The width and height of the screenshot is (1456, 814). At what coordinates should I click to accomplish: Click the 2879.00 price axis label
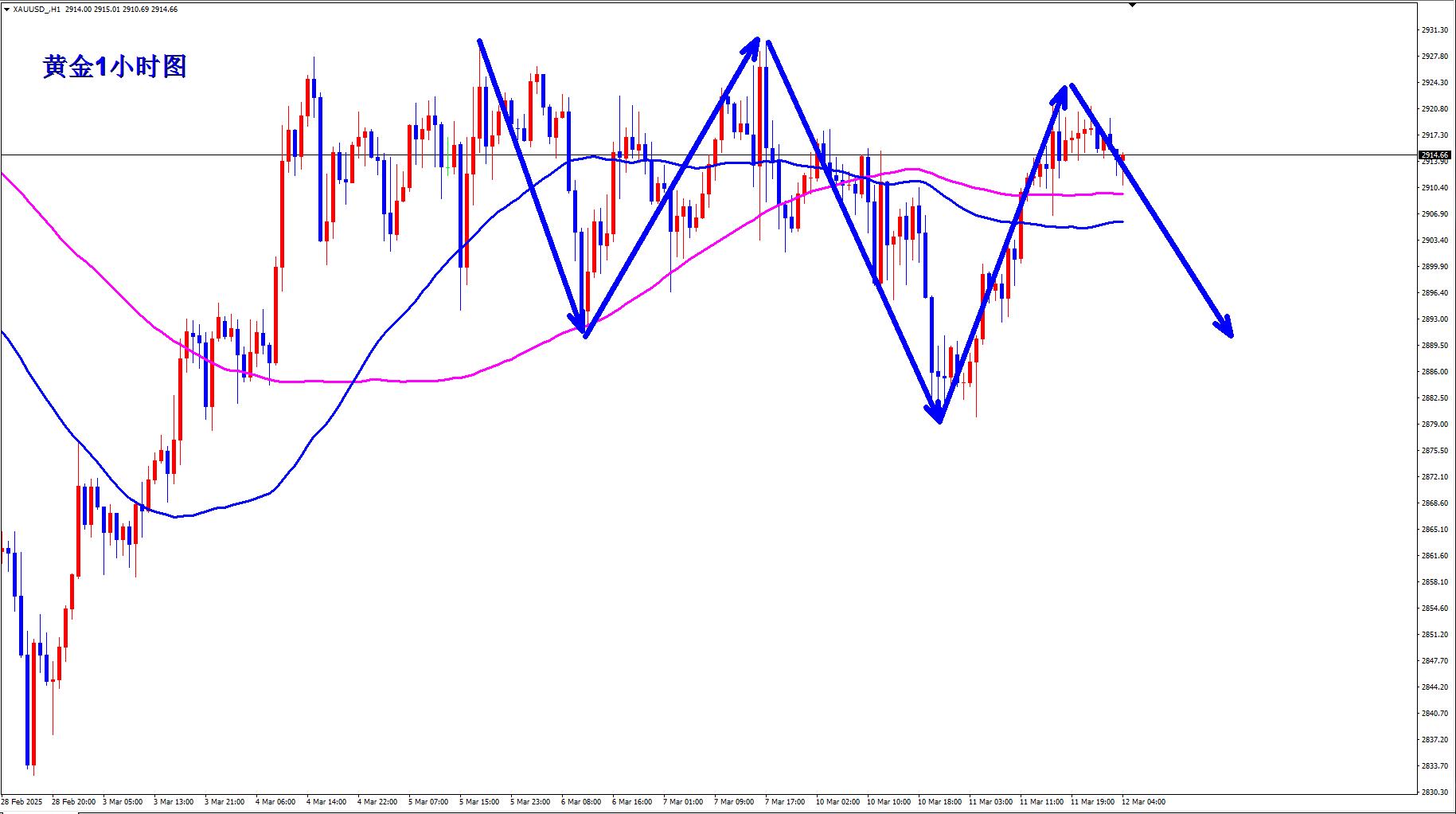click(1435, 424)
